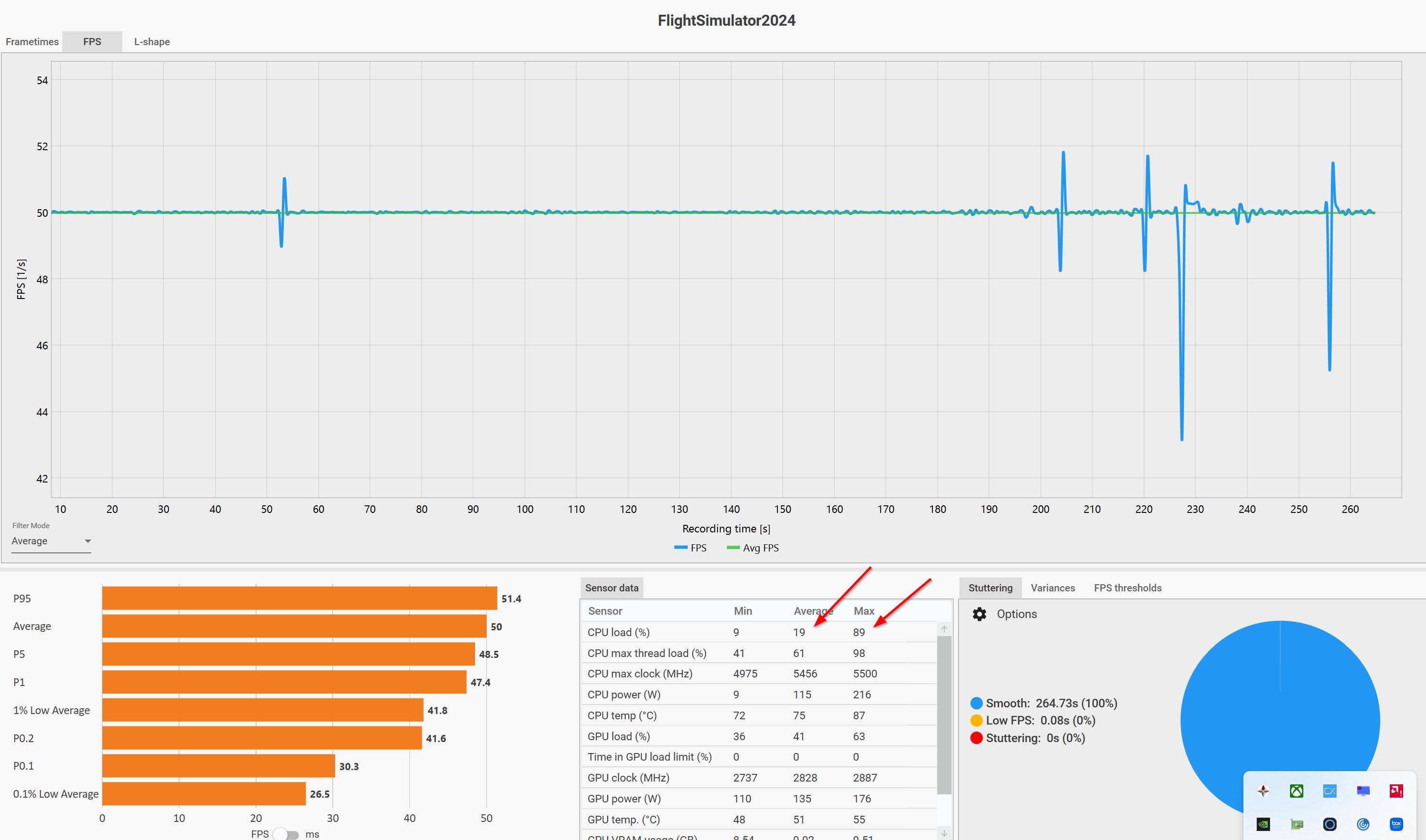Image resolution: width=1426 pixels, height=840 pixels.
Task: Click the compass star tray icon
Action: pos(1263,791)
